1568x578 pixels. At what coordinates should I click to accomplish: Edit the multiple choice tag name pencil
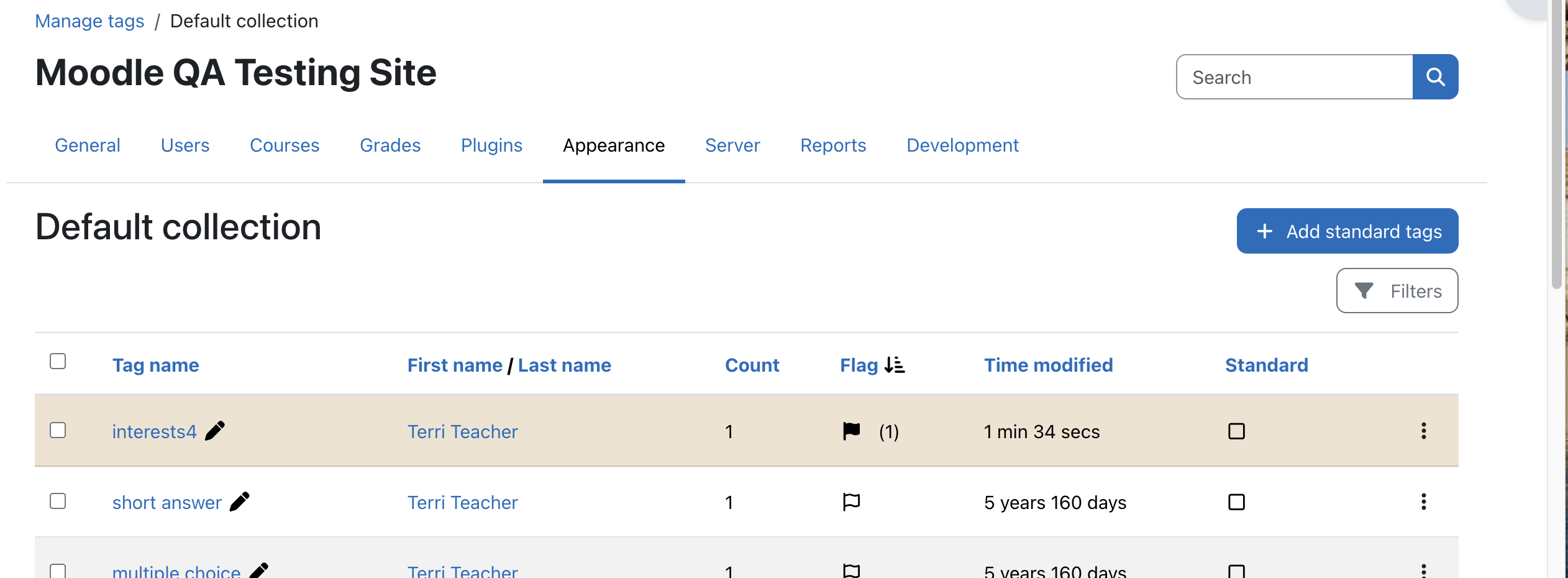click(x=259, y=570)
